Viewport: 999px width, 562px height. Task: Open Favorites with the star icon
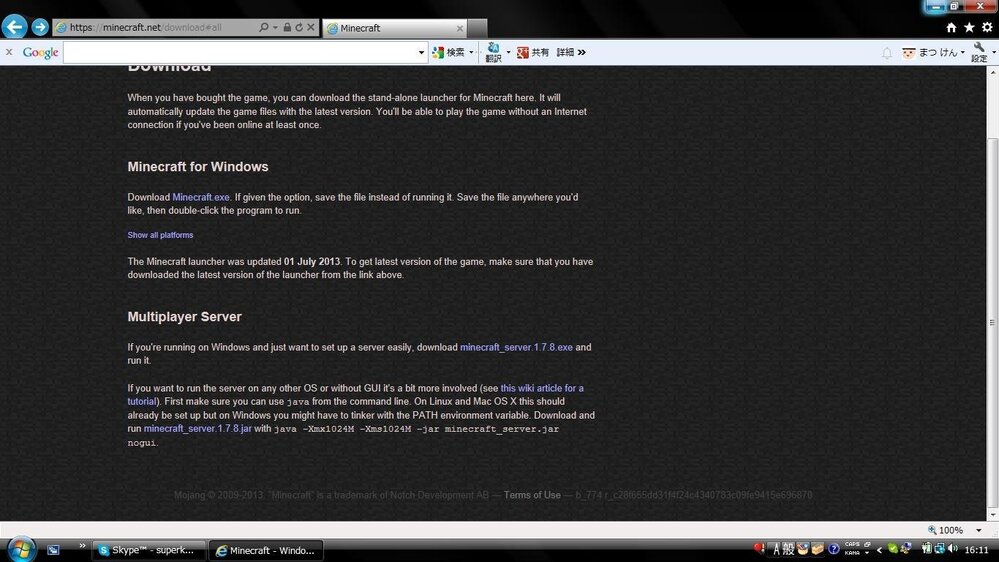pos(969,27)
